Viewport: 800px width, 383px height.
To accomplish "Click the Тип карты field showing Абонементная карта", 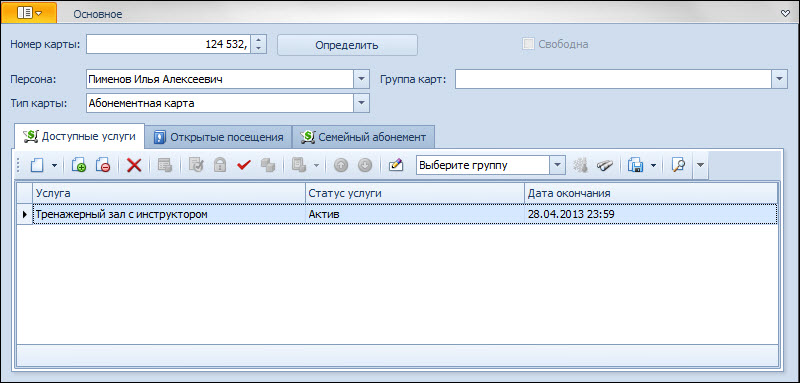I will click(x=220, y=103).
